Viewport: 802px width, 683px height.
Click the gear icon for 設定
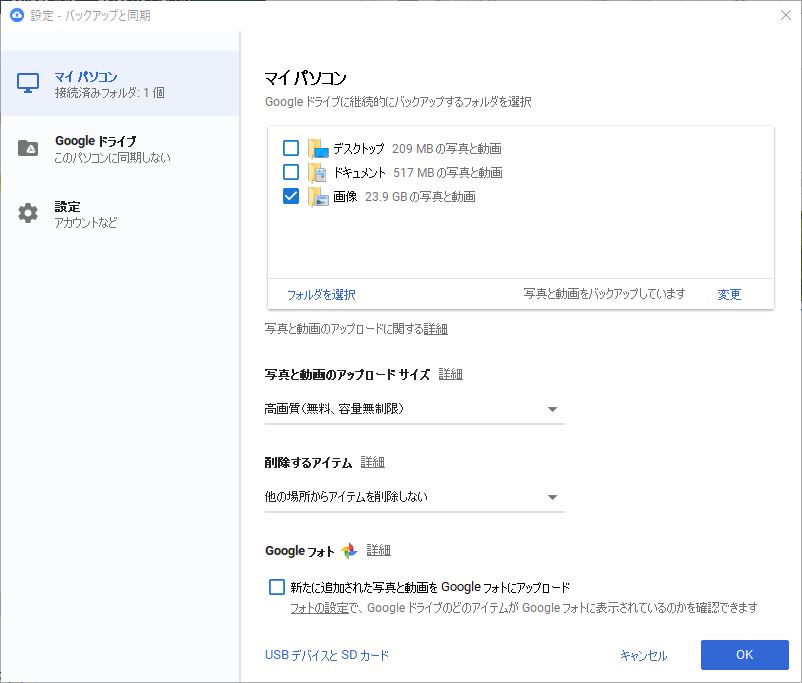click(28, 213)
